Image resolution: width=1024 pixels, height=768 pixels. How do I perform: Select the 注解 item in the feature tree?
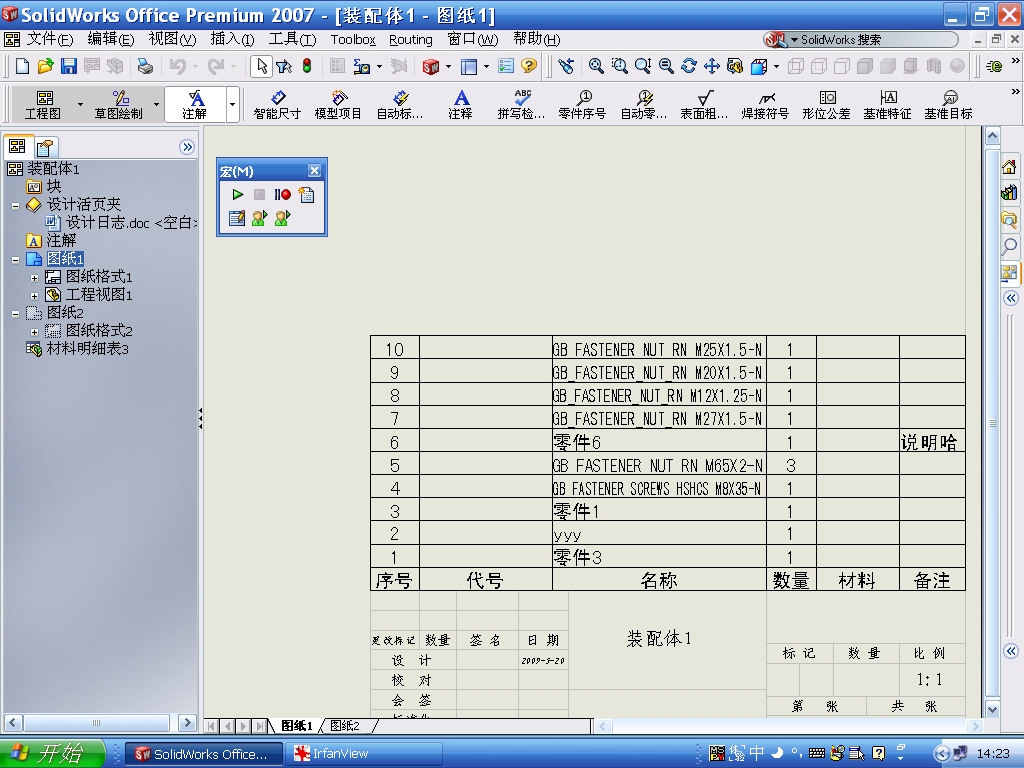click(x=61, y=240)
